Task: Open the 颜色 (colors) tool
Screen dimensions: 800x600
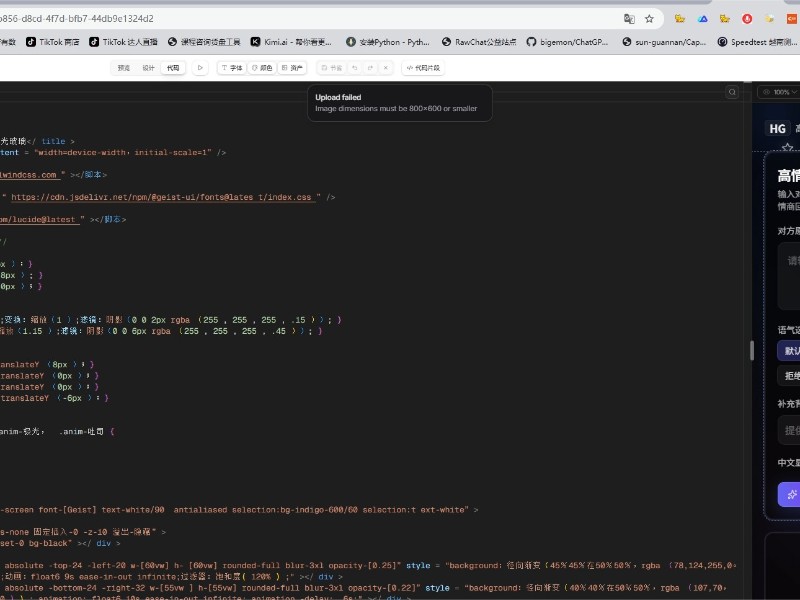Action: (261, 68)
